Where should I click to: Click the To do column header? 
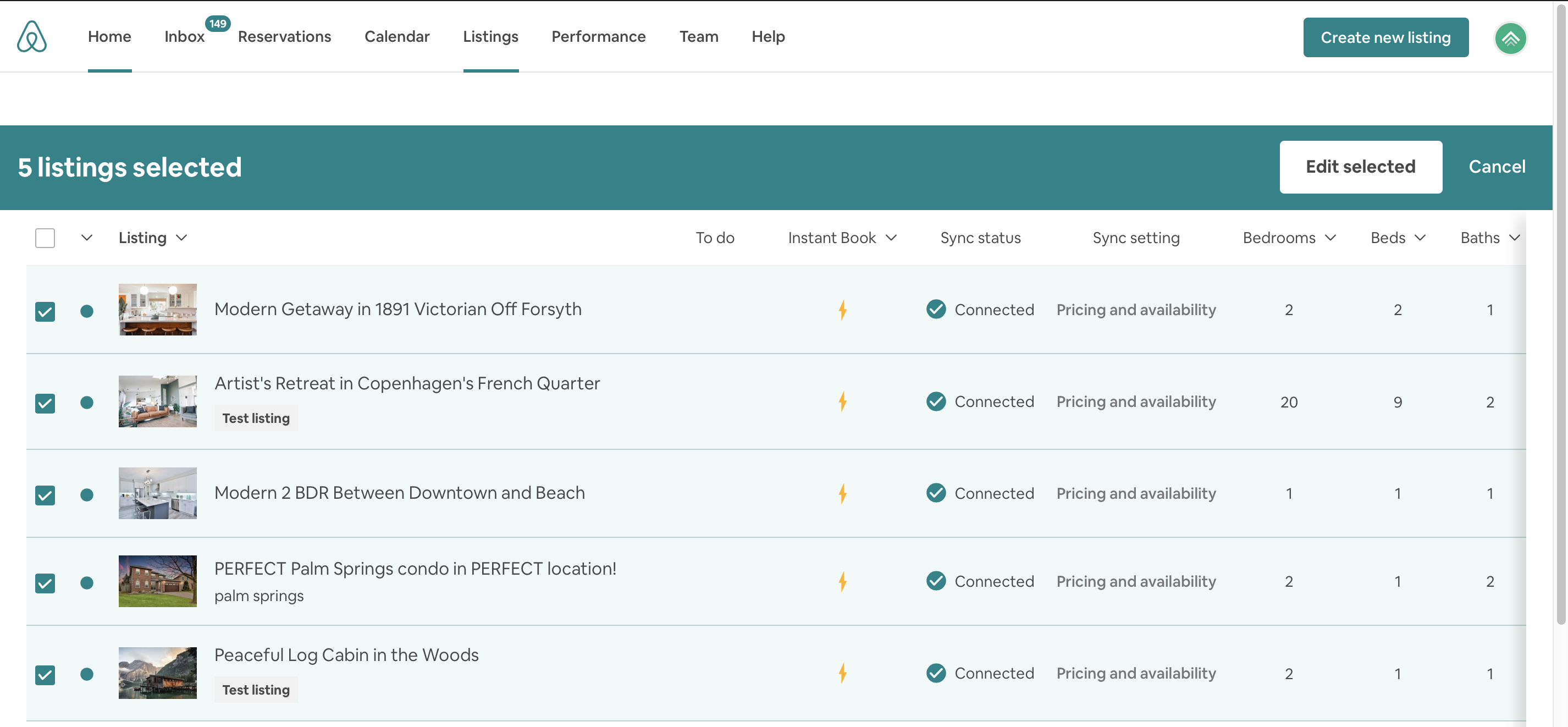pyautogui.click(x=715, y=238)
